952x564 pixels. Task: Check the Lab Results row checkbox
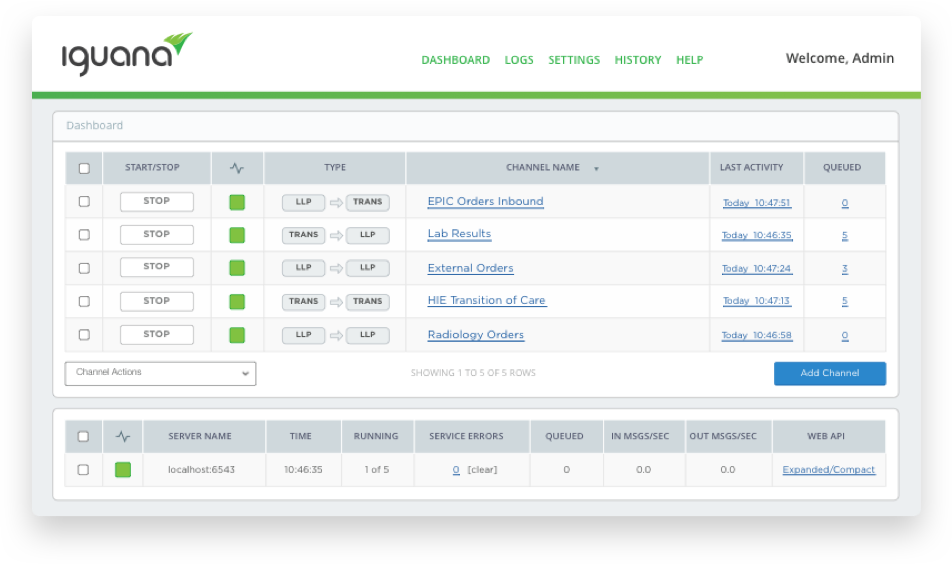[x=84, y=235]
